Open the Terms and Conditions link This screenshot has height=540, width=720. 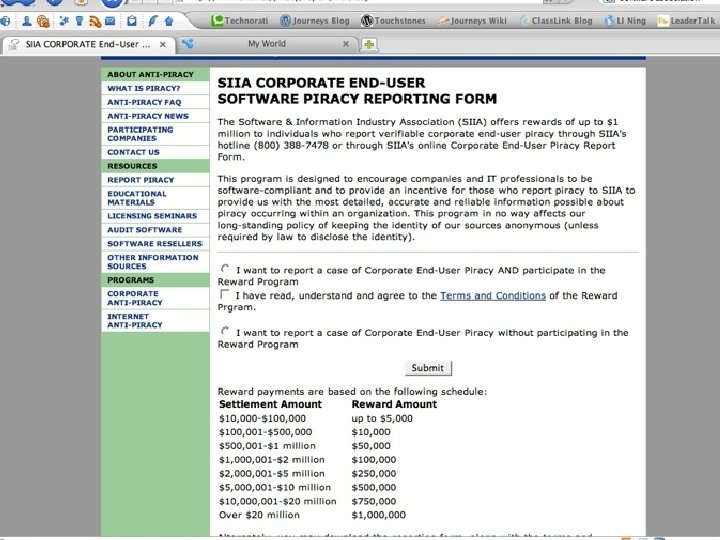(493, 296)
